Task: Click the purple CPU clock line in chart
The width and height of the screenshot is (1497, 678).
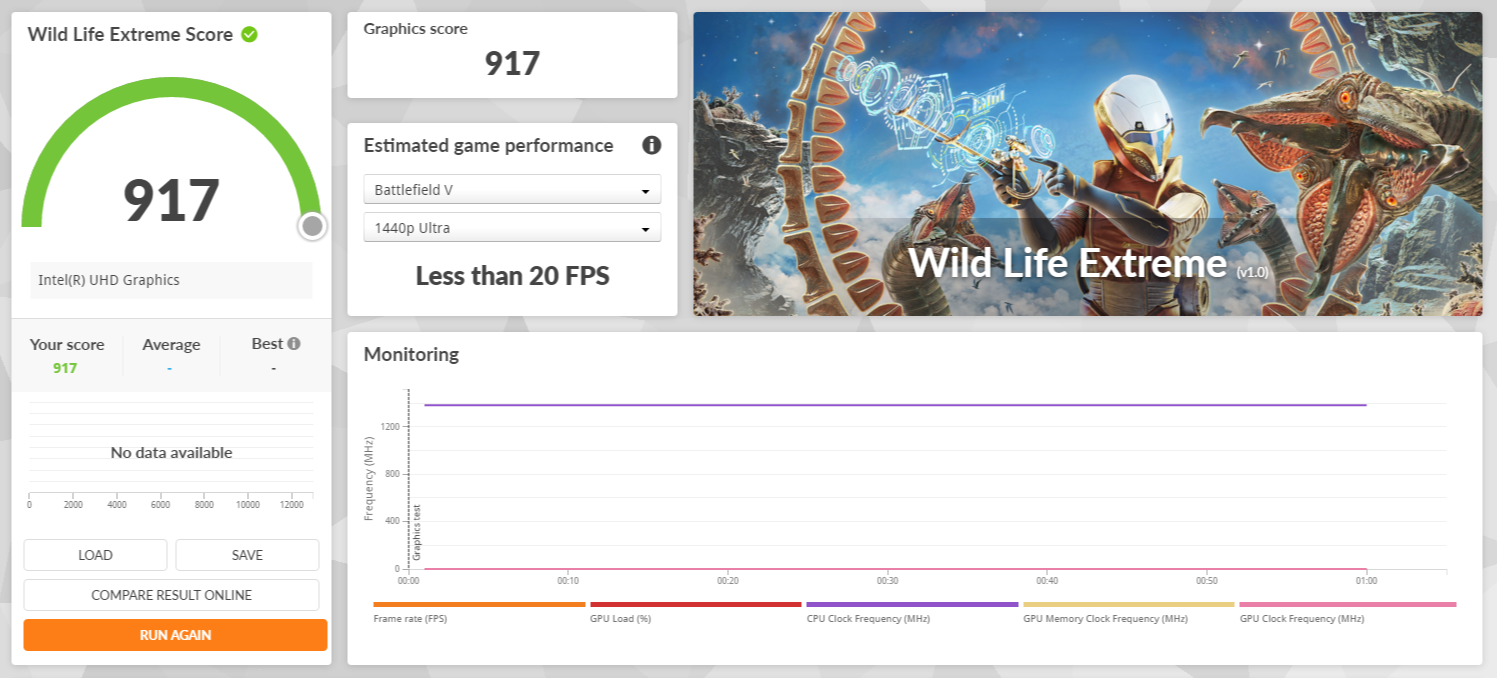Action: coord(895,405)
